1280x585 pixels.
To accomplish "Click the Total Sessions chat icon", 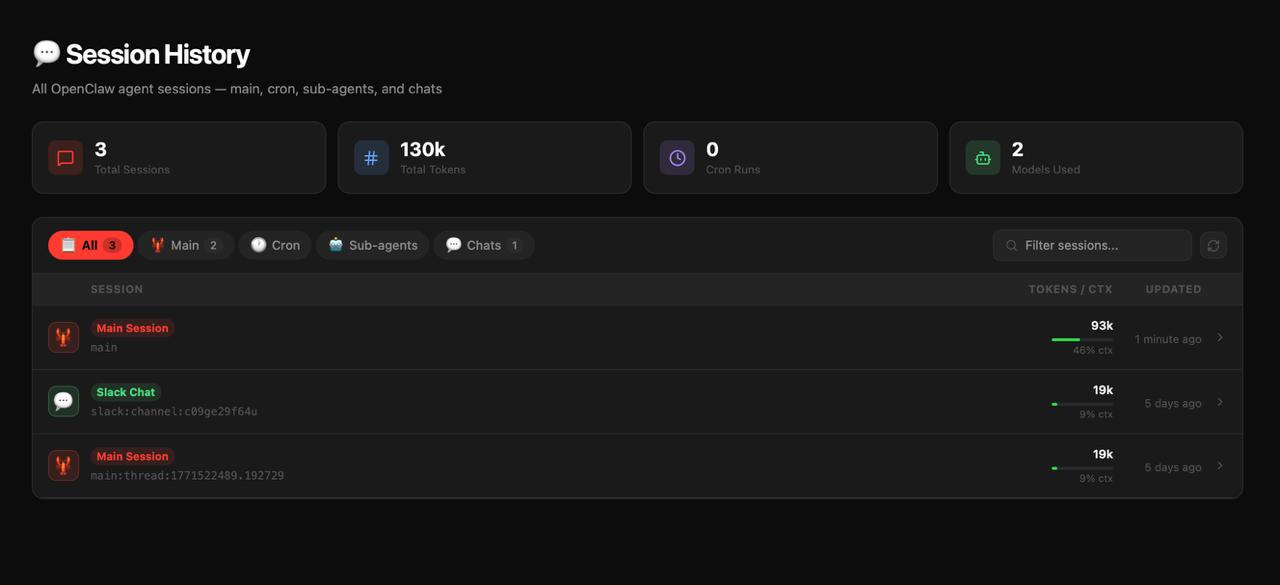I will [66, 158].
